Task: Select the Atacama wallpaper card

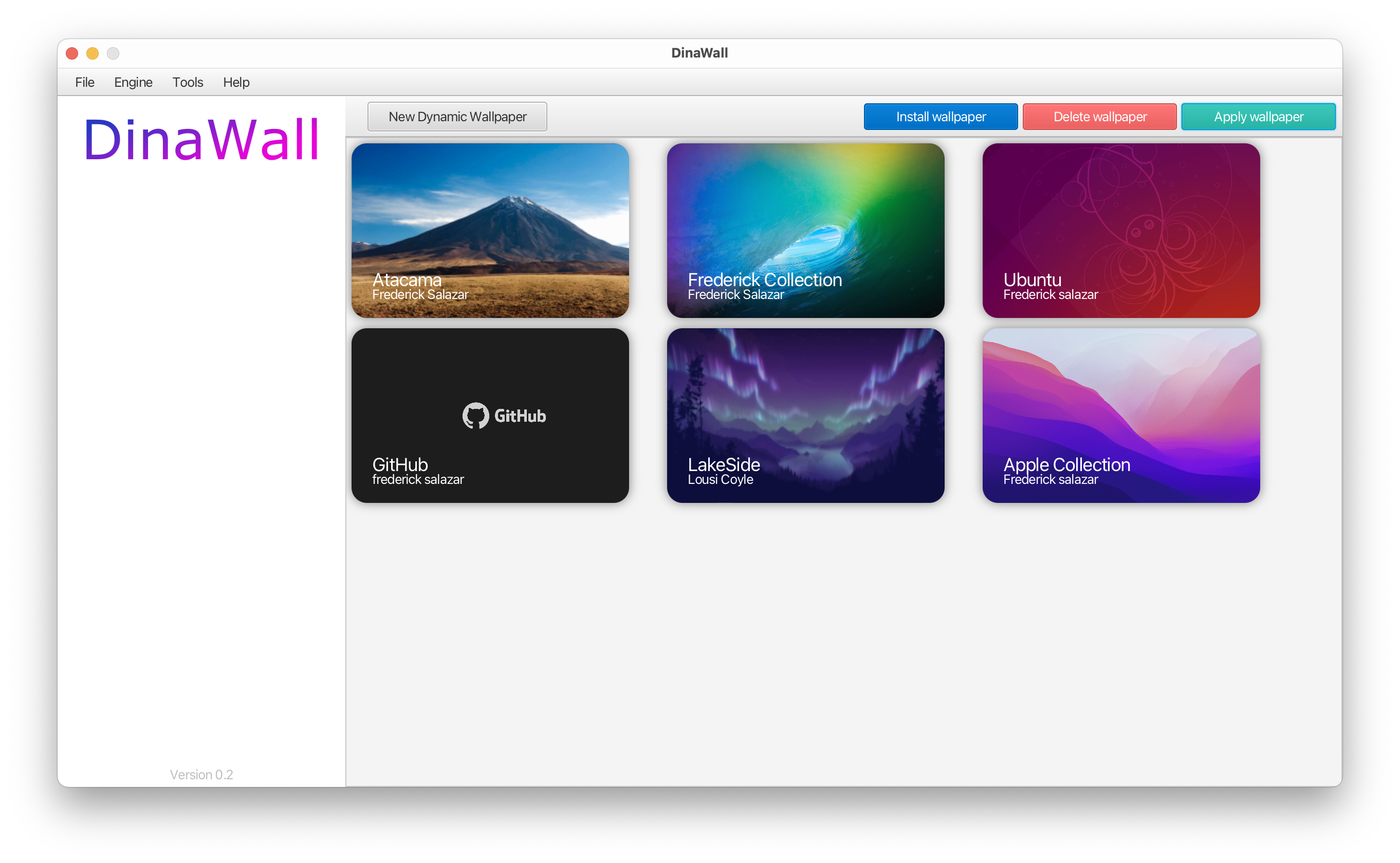Action: pos(490,231)
